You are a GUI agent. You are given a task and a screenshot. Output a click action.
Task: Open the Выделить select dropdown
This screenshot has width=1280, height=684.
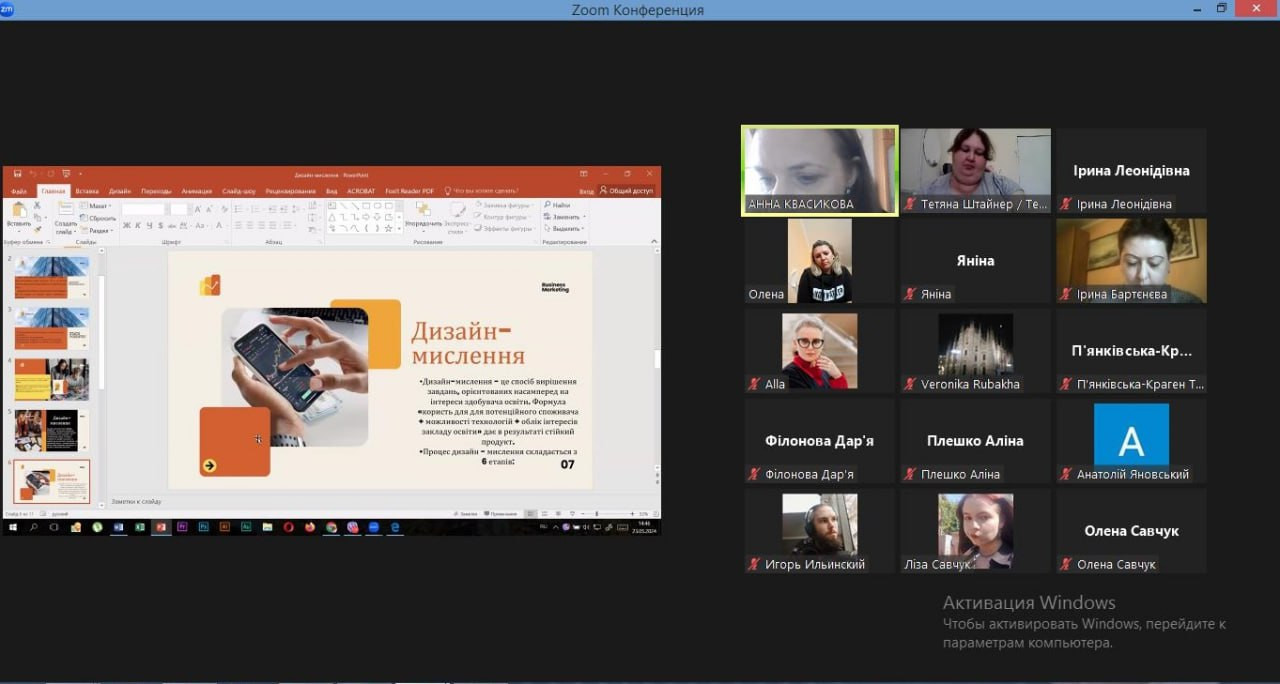click(565, 228)
